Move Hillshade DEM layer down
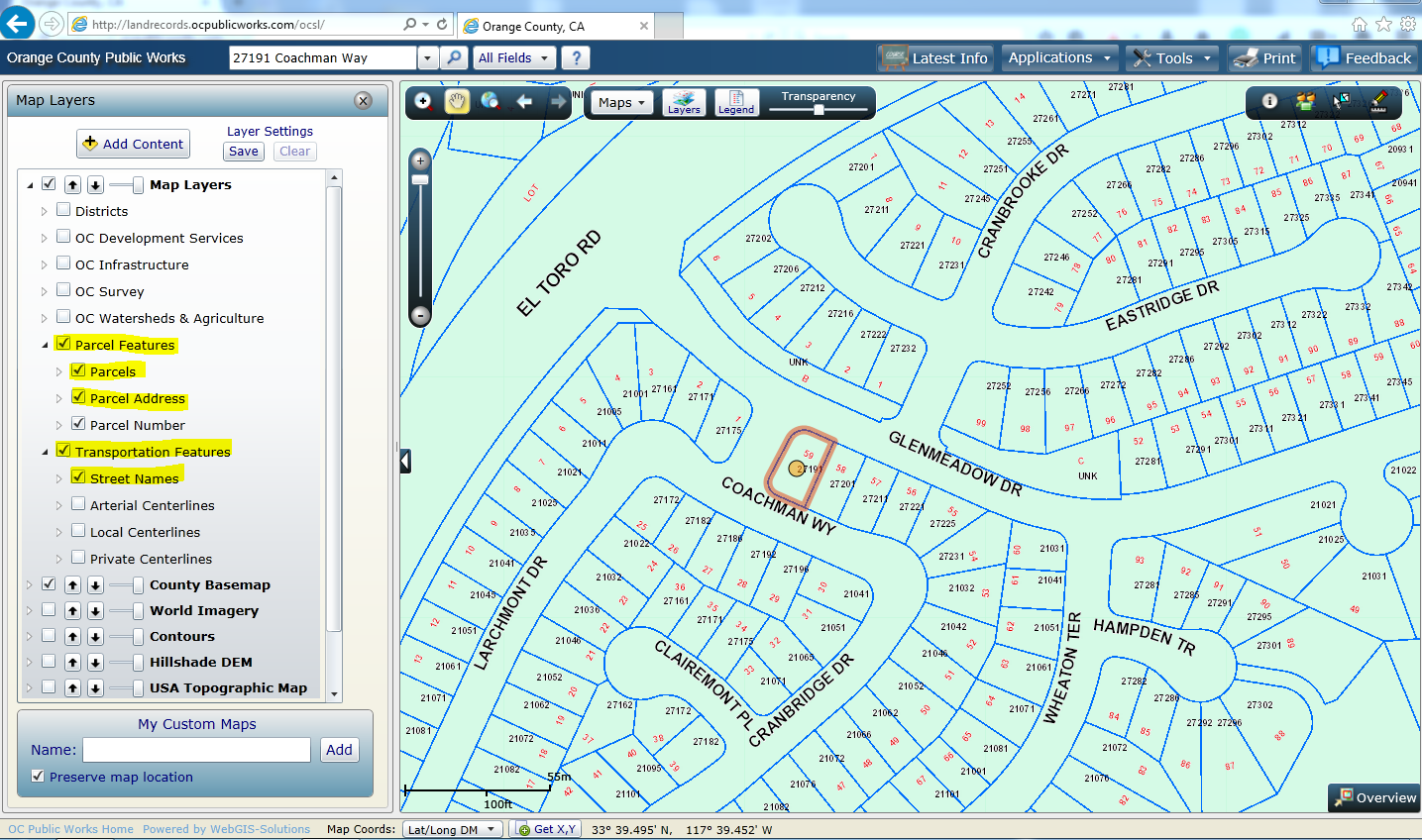1422x840 pixels. [x=95, y=663]
